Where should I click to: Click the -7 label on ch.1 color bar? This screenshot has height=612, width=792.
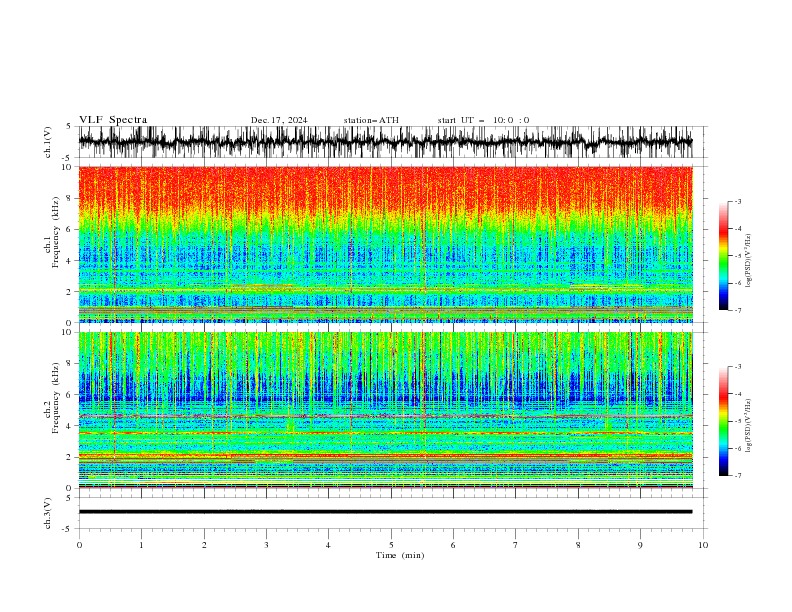pyautogui.click(x=737, y=310)
